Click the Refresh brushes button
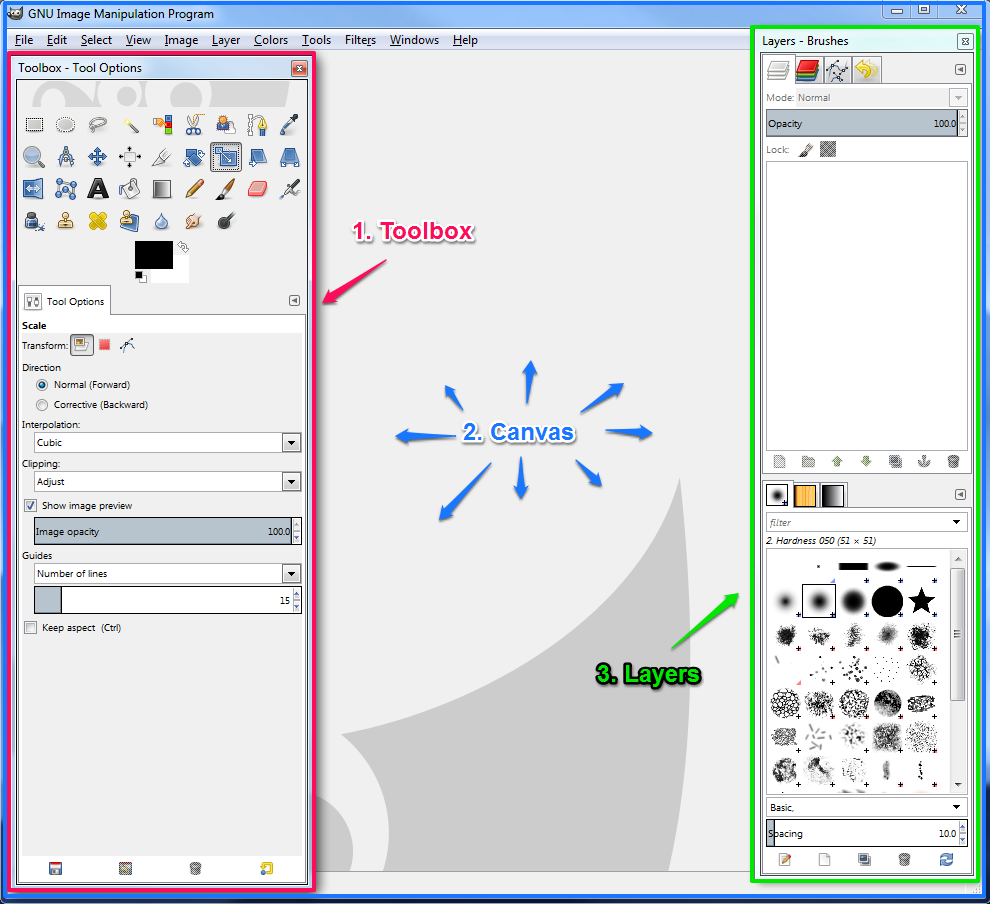The height and width of the screenshot is (904, 990). pos(946,859)
